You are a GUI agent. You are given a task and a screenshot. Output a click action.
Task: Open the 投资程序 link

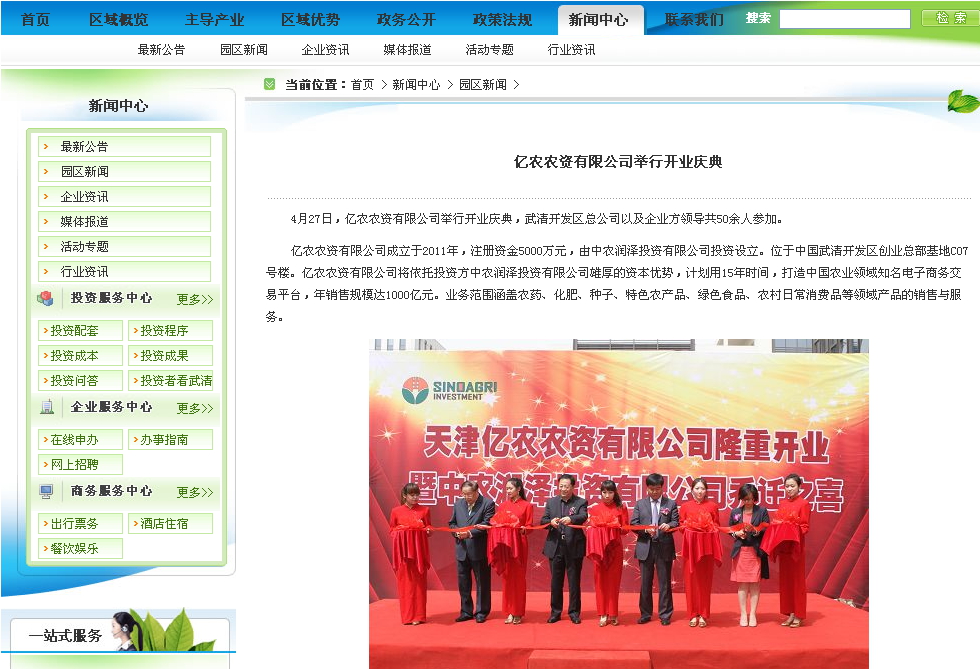pos(171,331)
